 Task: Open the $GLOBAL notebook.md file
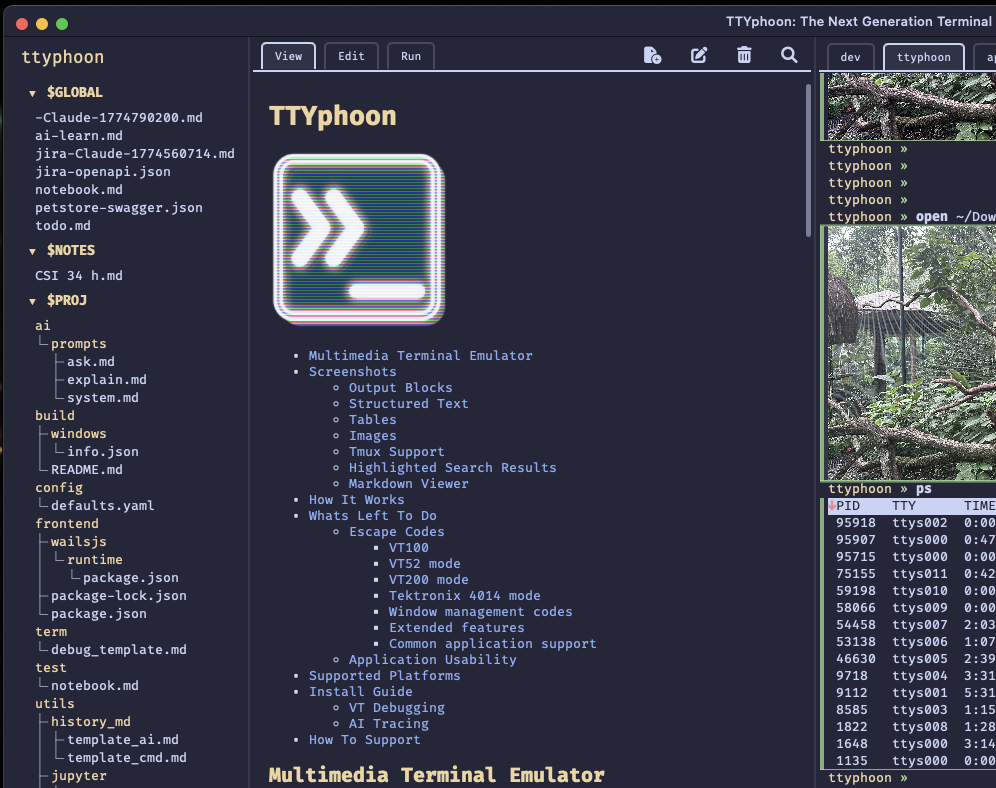[79, 189]
